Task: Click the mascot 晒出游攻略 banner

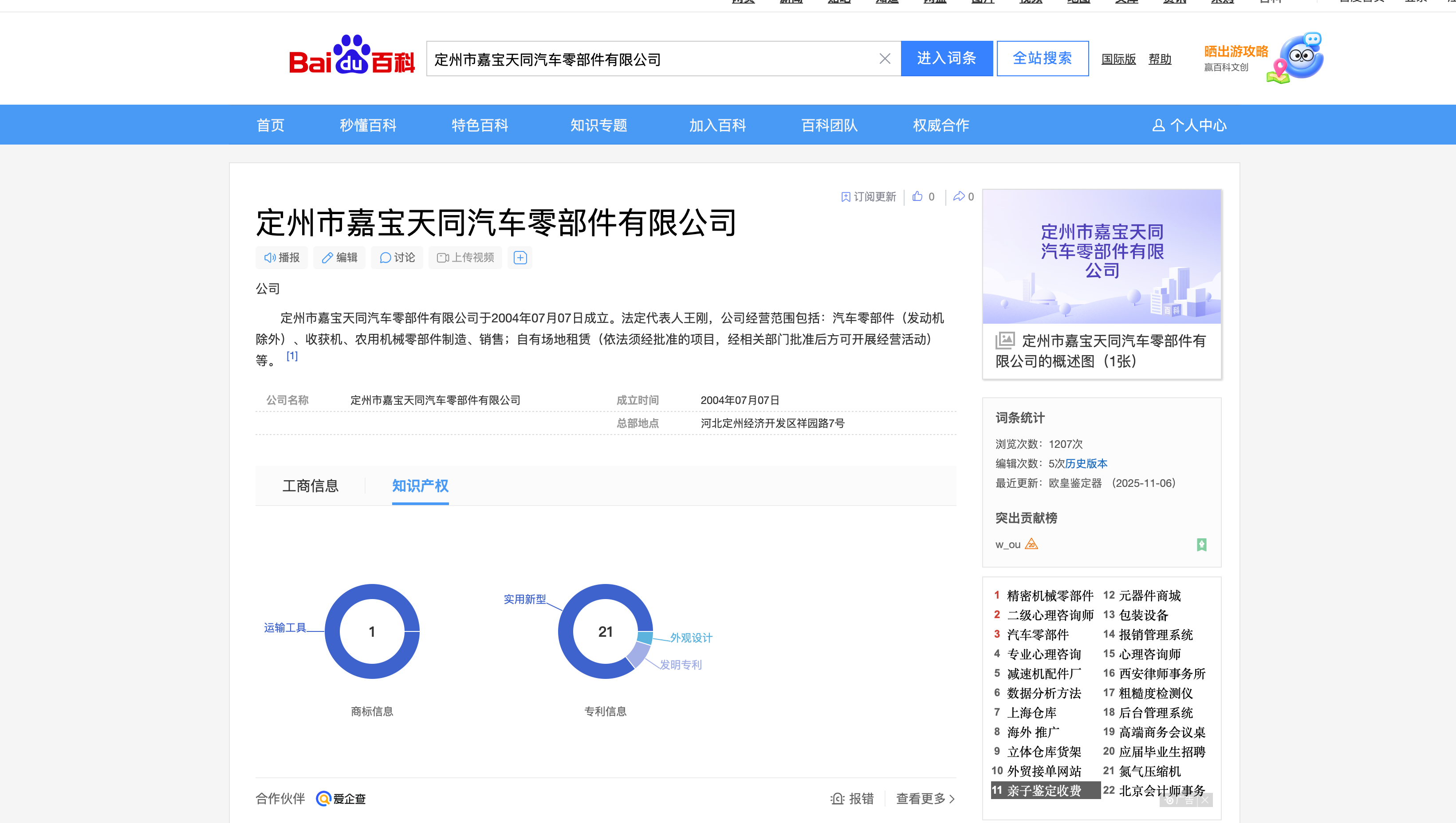Action: (x=1264, y=58)
